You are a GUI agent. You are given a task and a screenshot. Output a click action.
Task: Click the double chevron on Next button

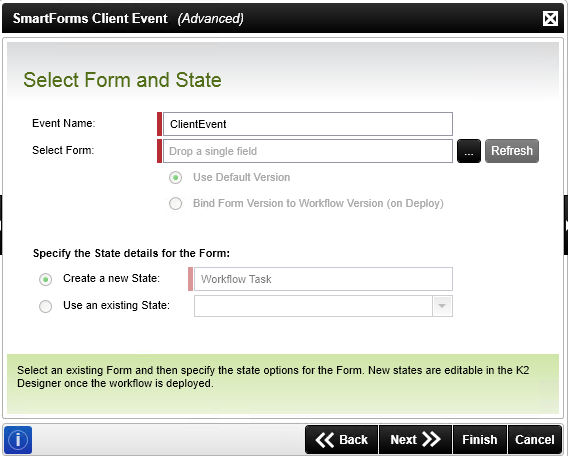click(431, 439)
